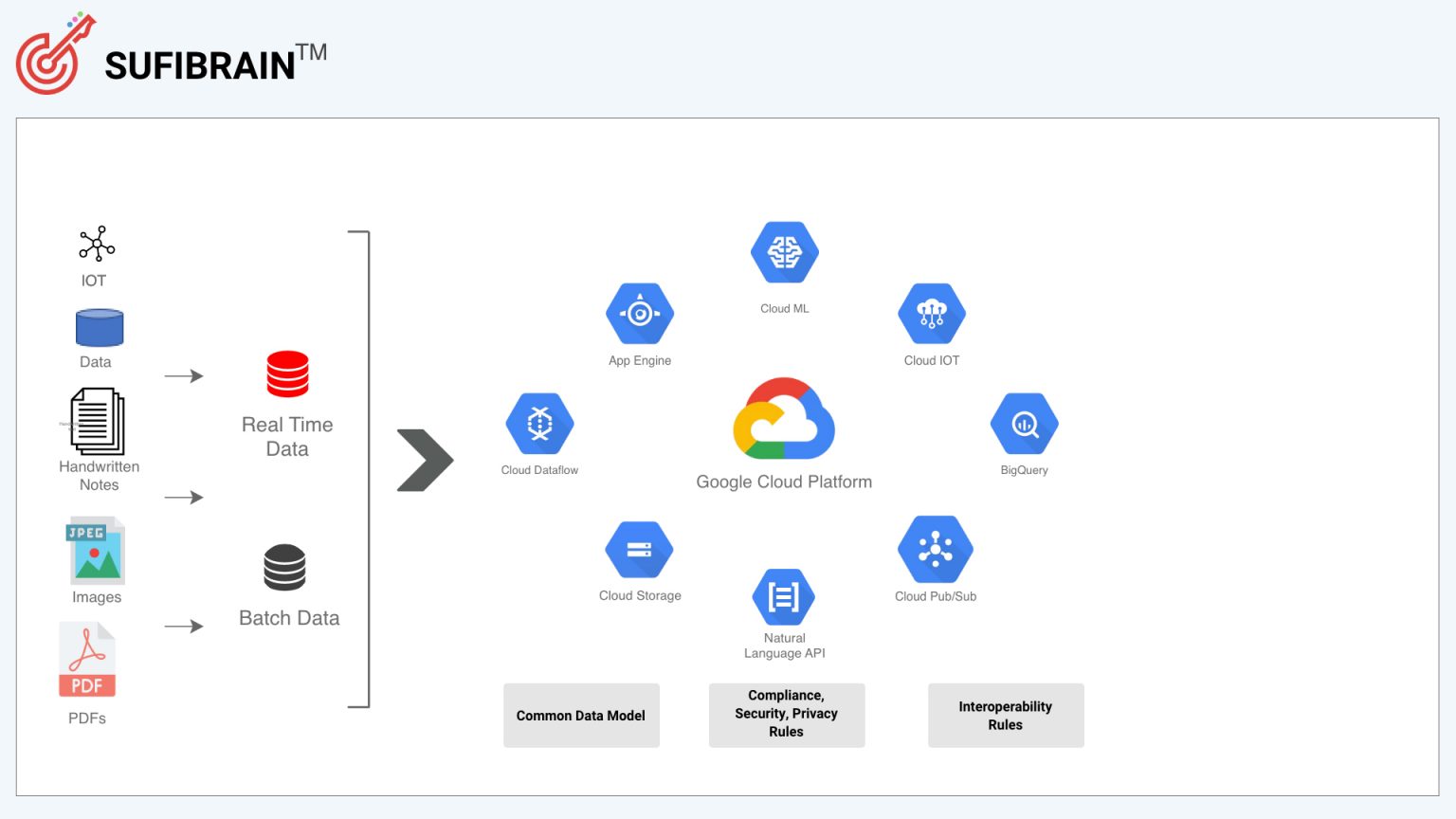The width and height of the screenshot is (1456, 819).
Task: Select the "Cloud Storage" label text
Action: tap(640, 596)
